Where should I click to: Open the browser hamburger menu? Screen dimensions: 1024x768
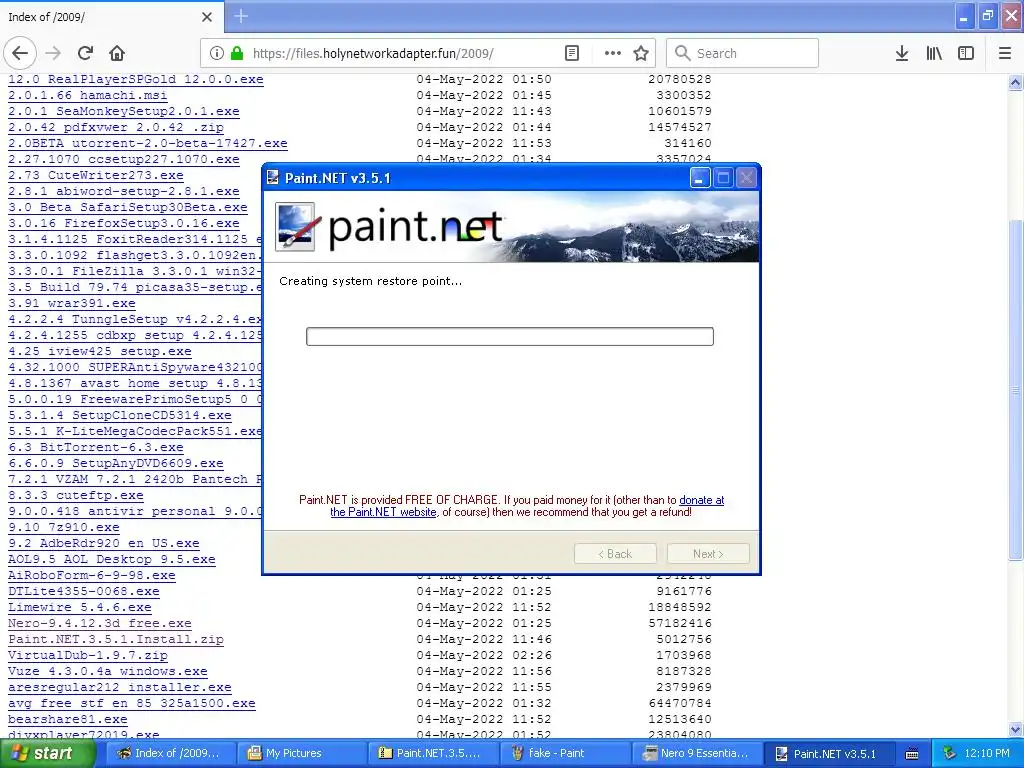point(1005,53)
